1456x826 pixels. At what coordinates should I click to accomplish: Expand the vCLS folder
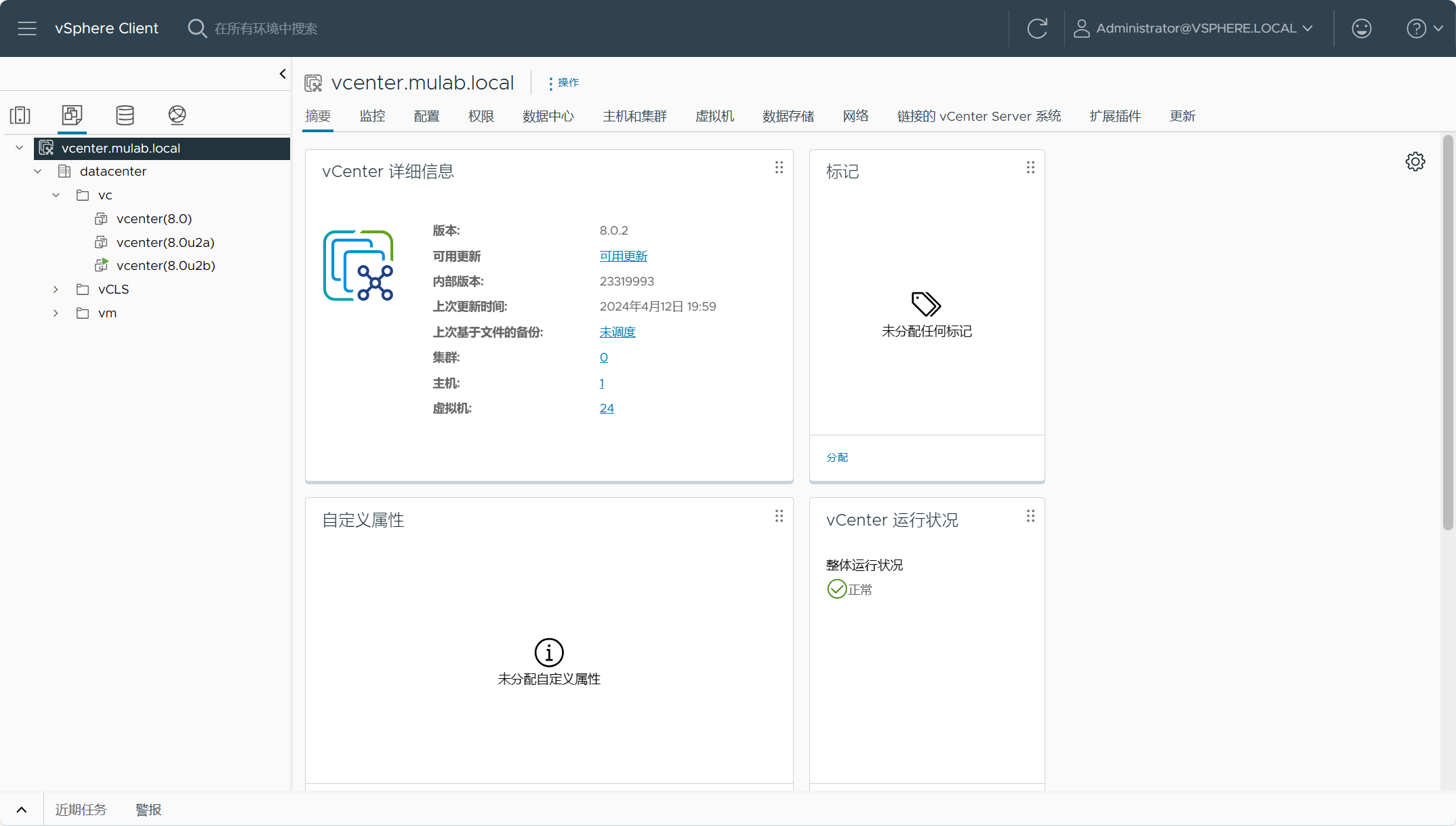point(56,290)
